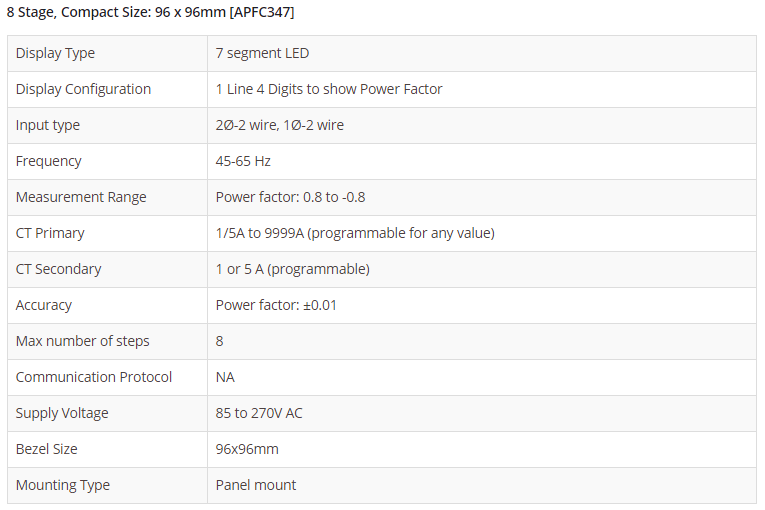The height and width of the screenshot is (510, 765).
Task: Click the Measurement Range label
Action: coord(81,197)
